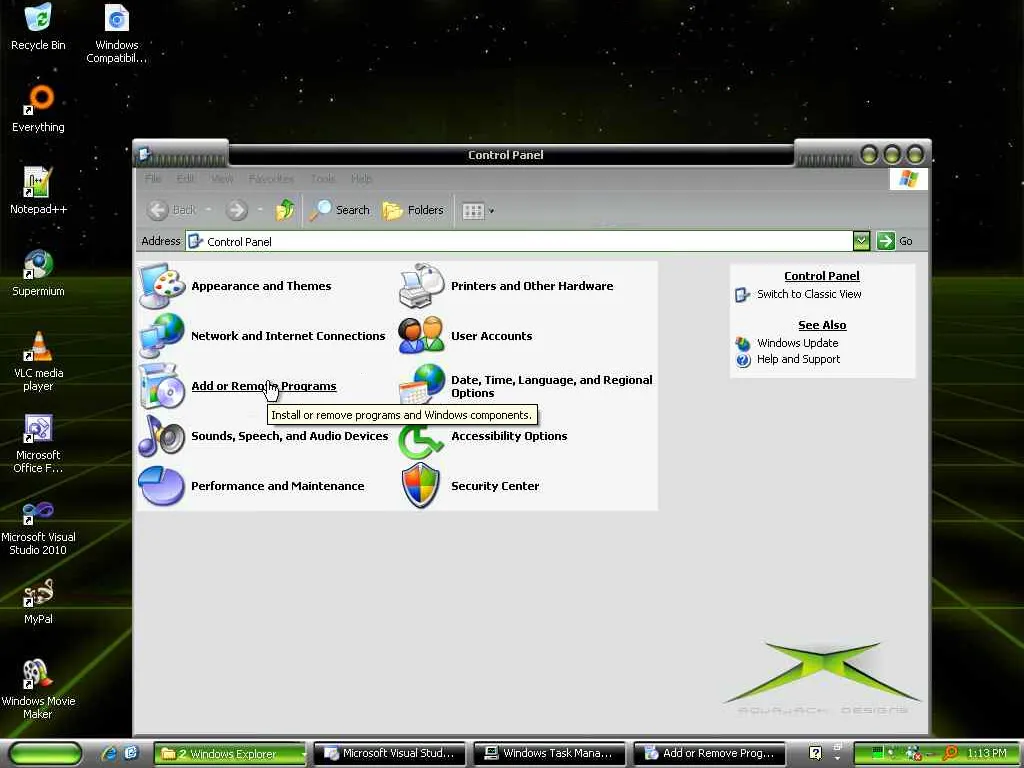
Task: Open the View menu
Action: tap(222, 178)
